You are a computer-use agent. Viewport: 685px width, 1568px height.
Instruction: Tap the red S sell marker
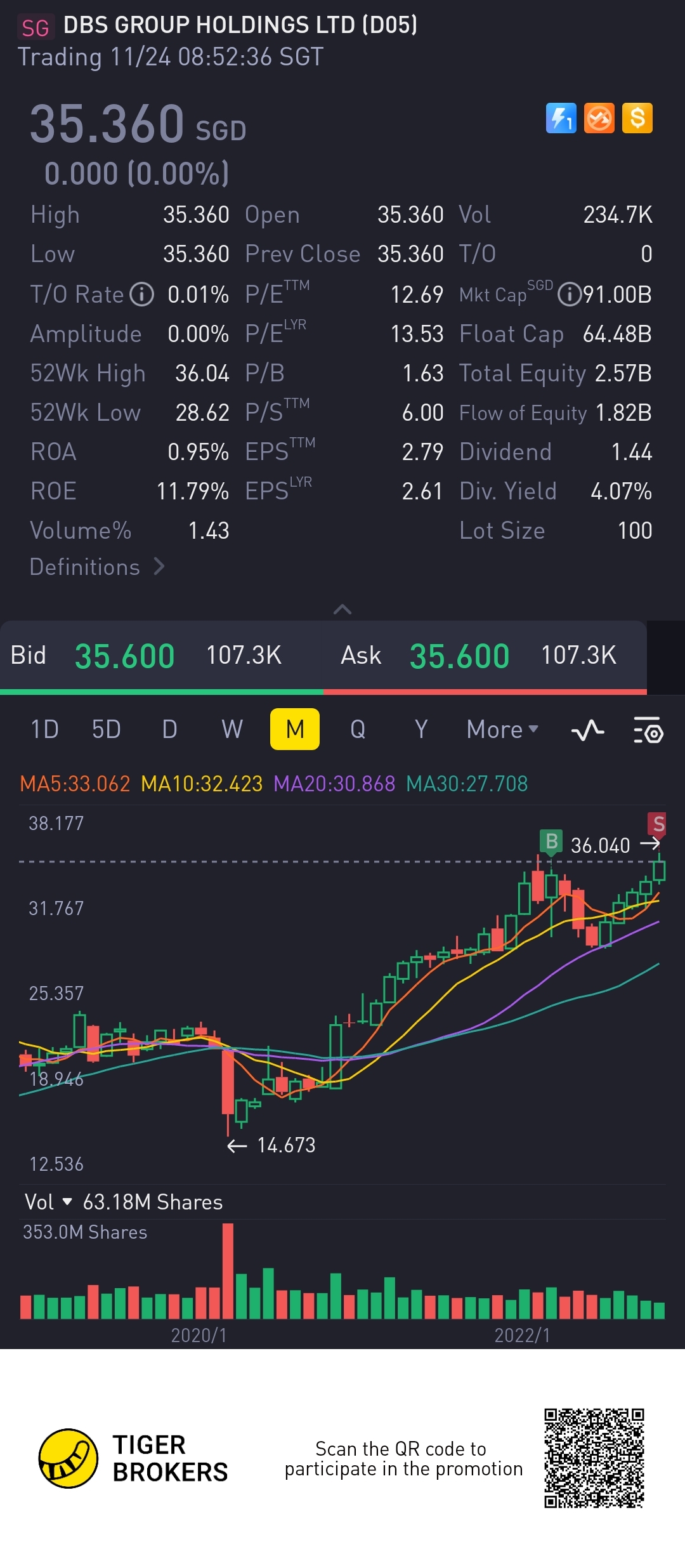658,824
